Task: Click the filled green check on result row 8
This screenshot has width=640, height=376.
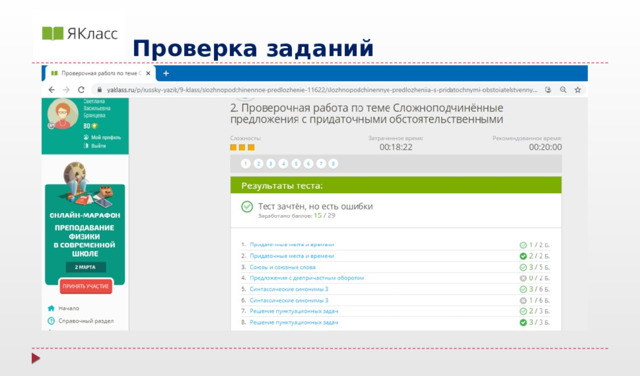Action: click(x=523, y=323)
